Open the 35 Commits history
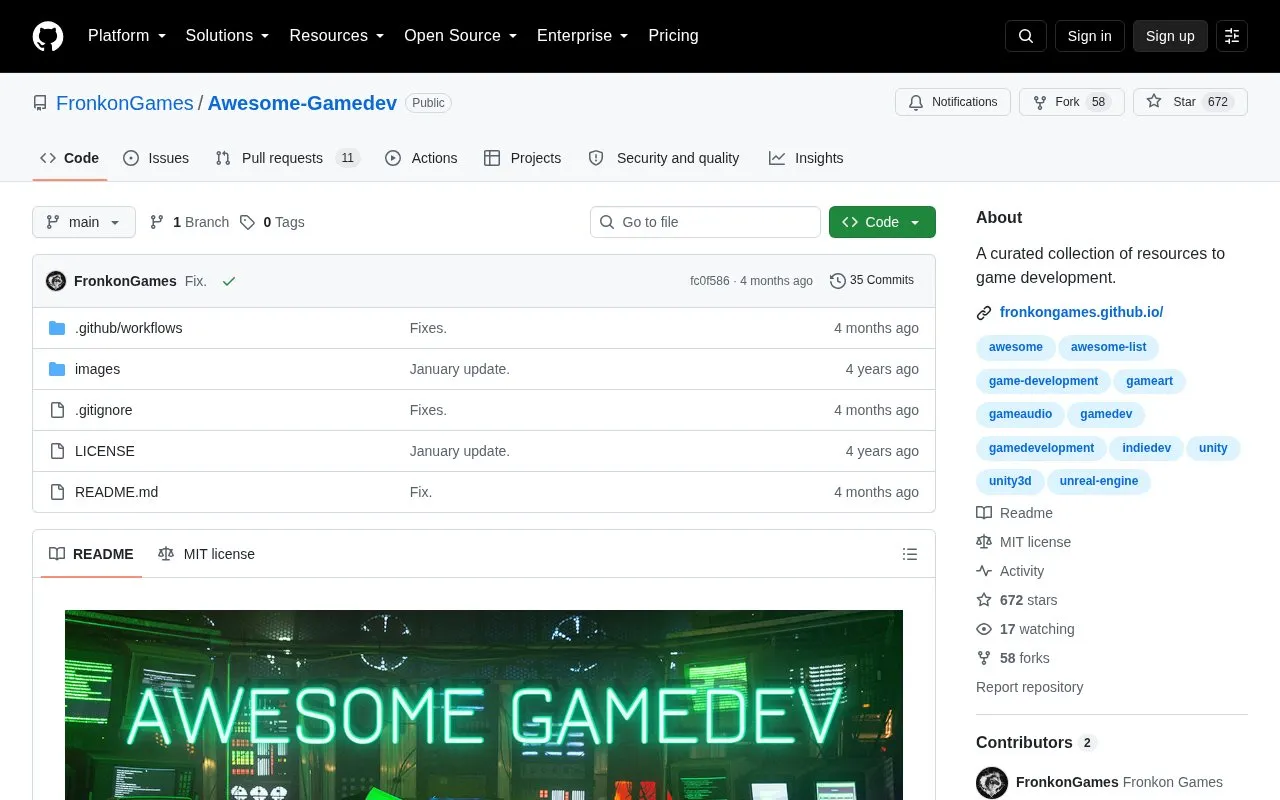This screenshot has width=1280, height=800. click(872, 281)
